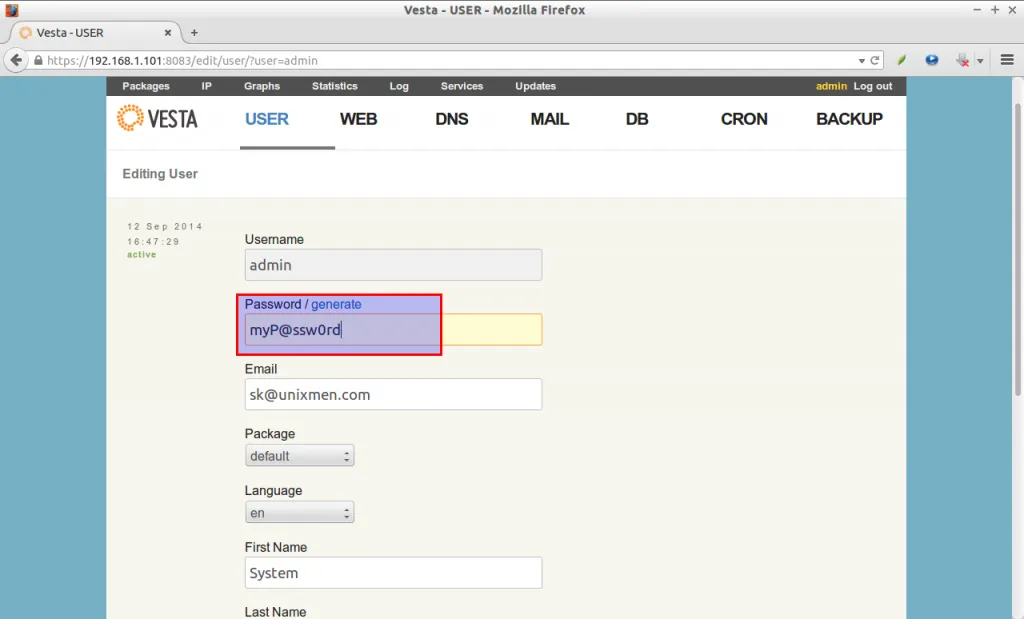The width and height of the screenshot is (1024, 619).
Task: Click the padlock site security icon
Action: (x=39, y=60)
